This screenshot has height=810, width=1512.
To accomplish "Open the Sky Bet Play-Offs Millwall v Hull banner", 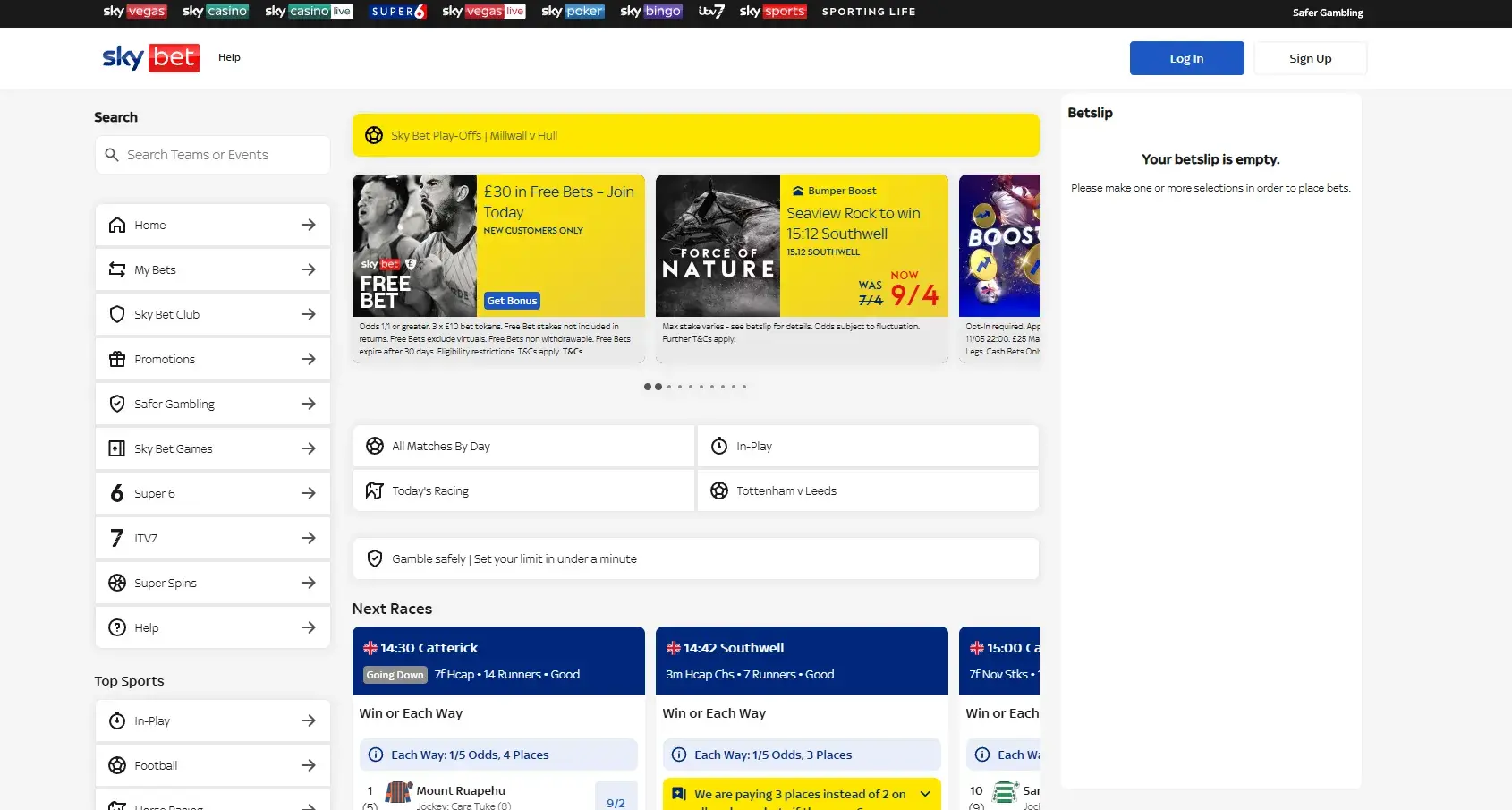I will 696,135.
